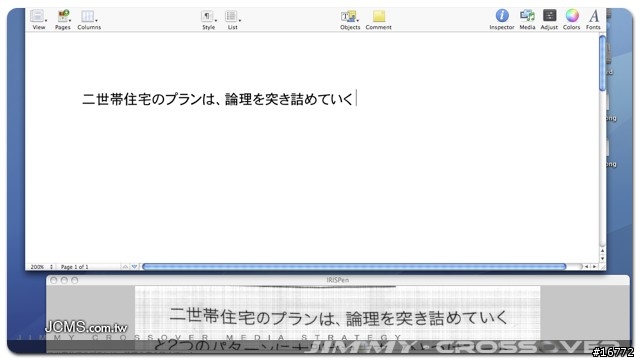Go to next page arrow
Image resolution: width=640 pixels, height=360 pixels.
pyautogui.click(x=134, y=267)
